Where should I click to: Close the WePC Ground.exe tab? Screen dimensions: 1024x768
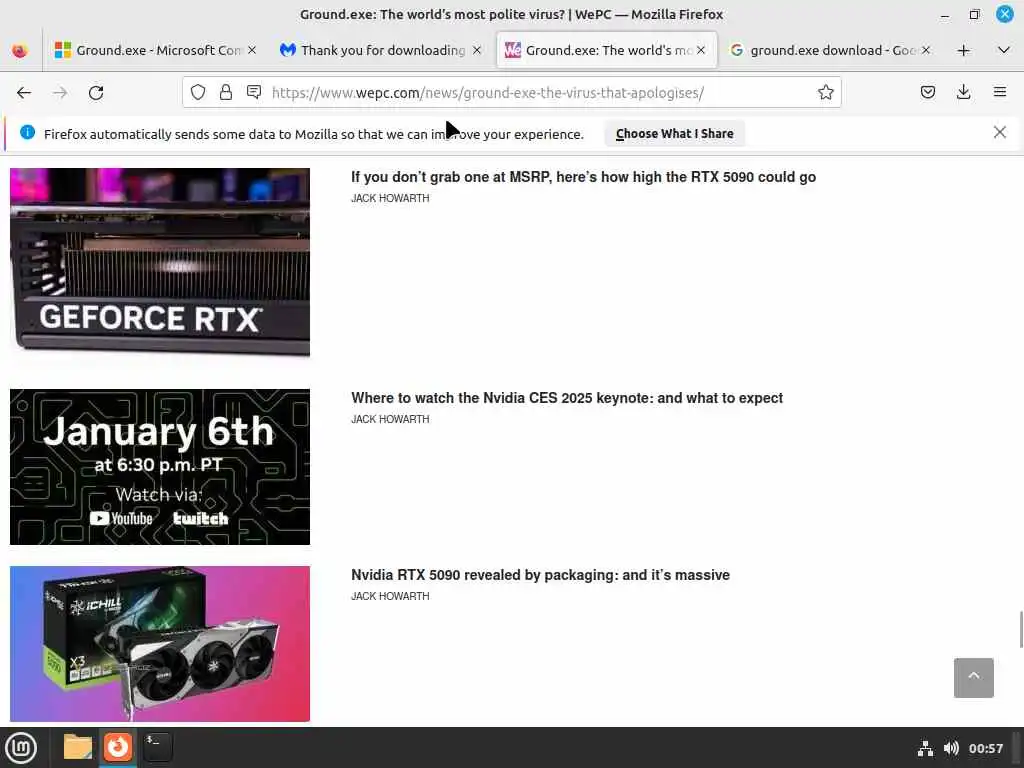701,50
